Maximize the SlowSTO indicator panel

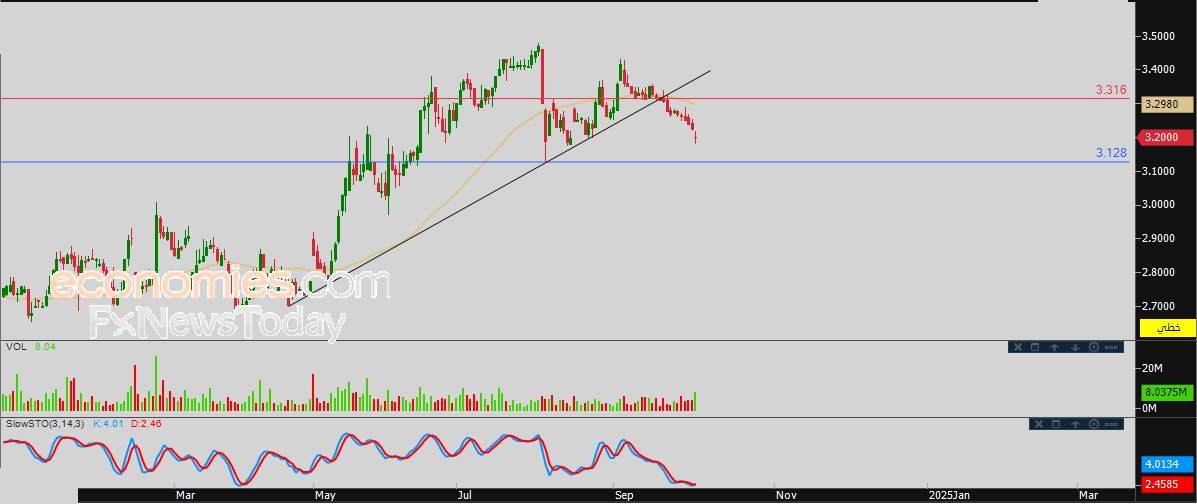(x=1057, y=424)
